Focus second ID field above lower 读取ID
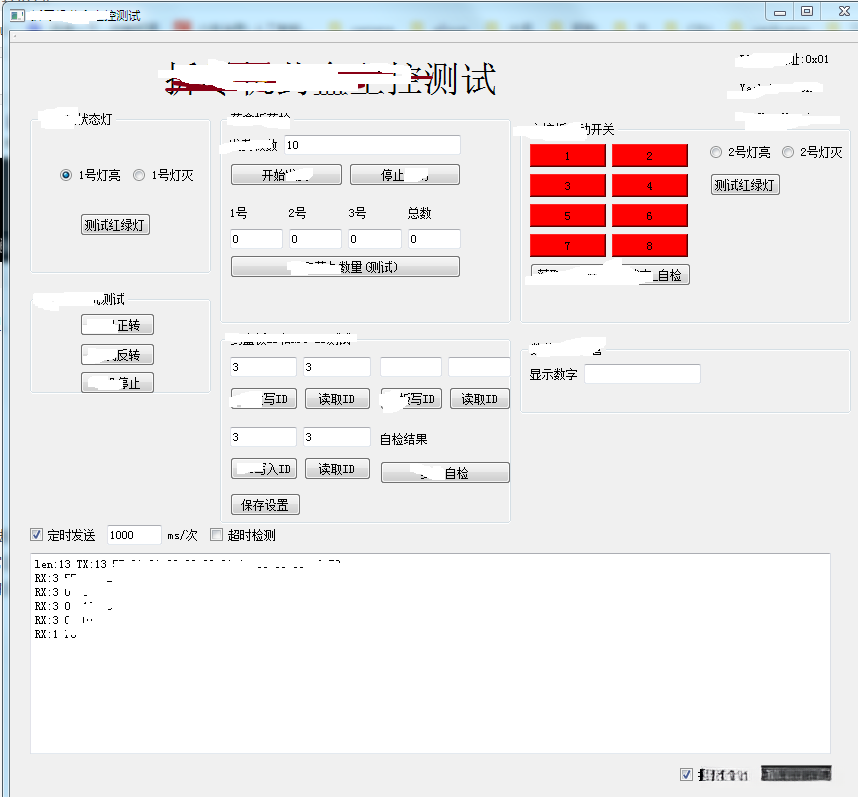 pos(337,437)
